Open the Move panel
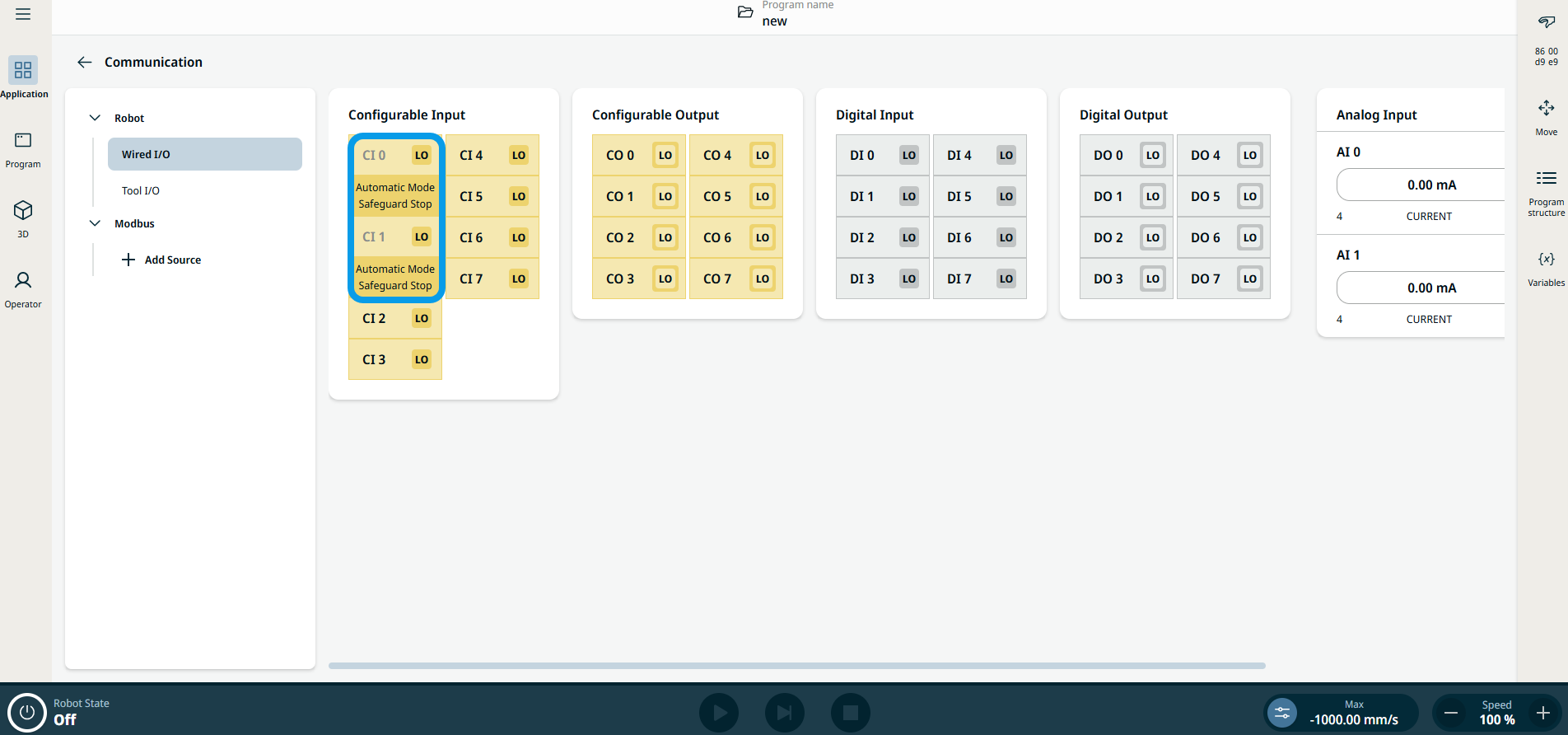This screenshot has height=735, width=1568. [x=1546, y=117]
